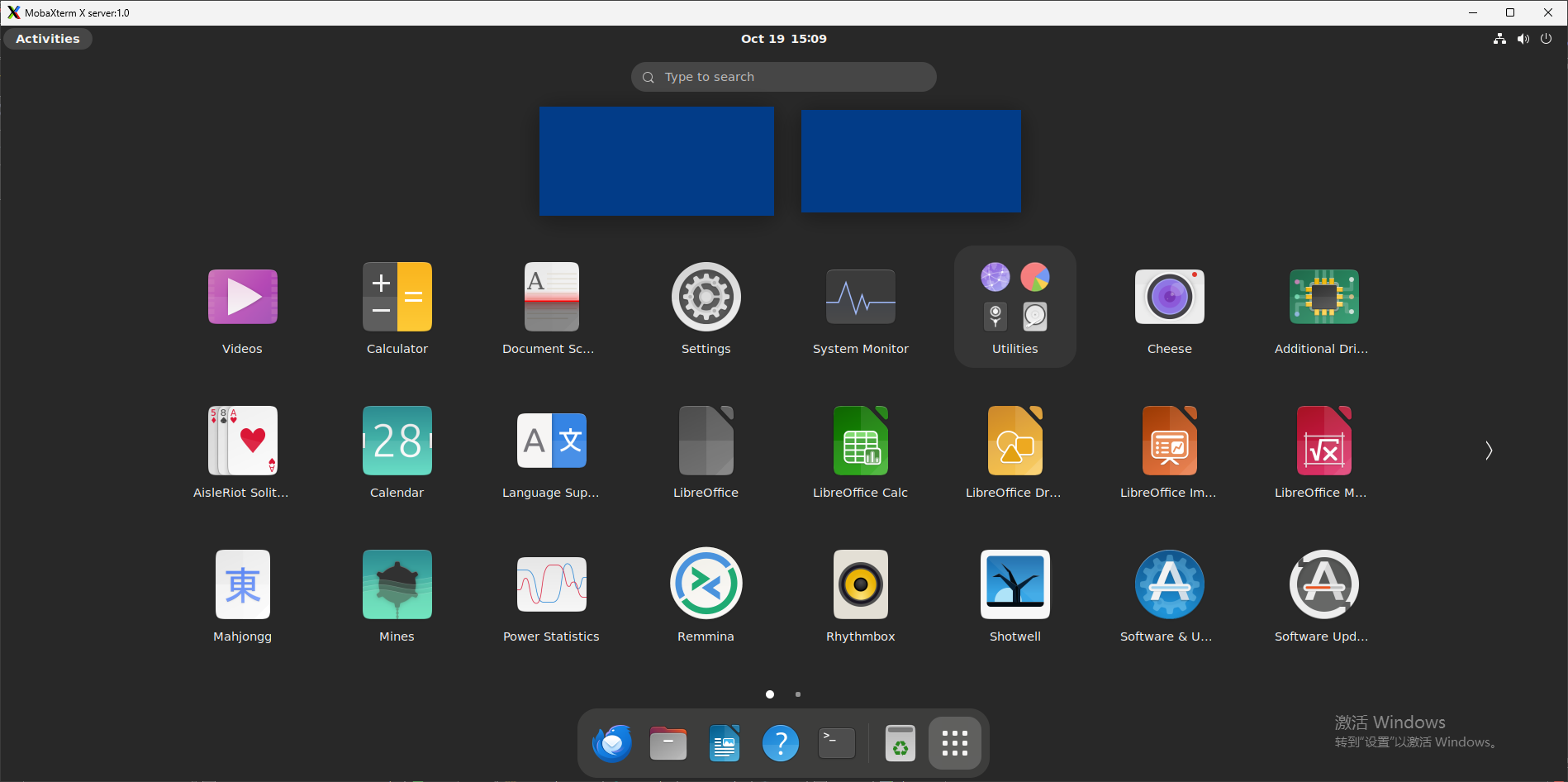This screenshot has width=1568, height=782.
Task: Select first app page dot
Action: [770, 694]
